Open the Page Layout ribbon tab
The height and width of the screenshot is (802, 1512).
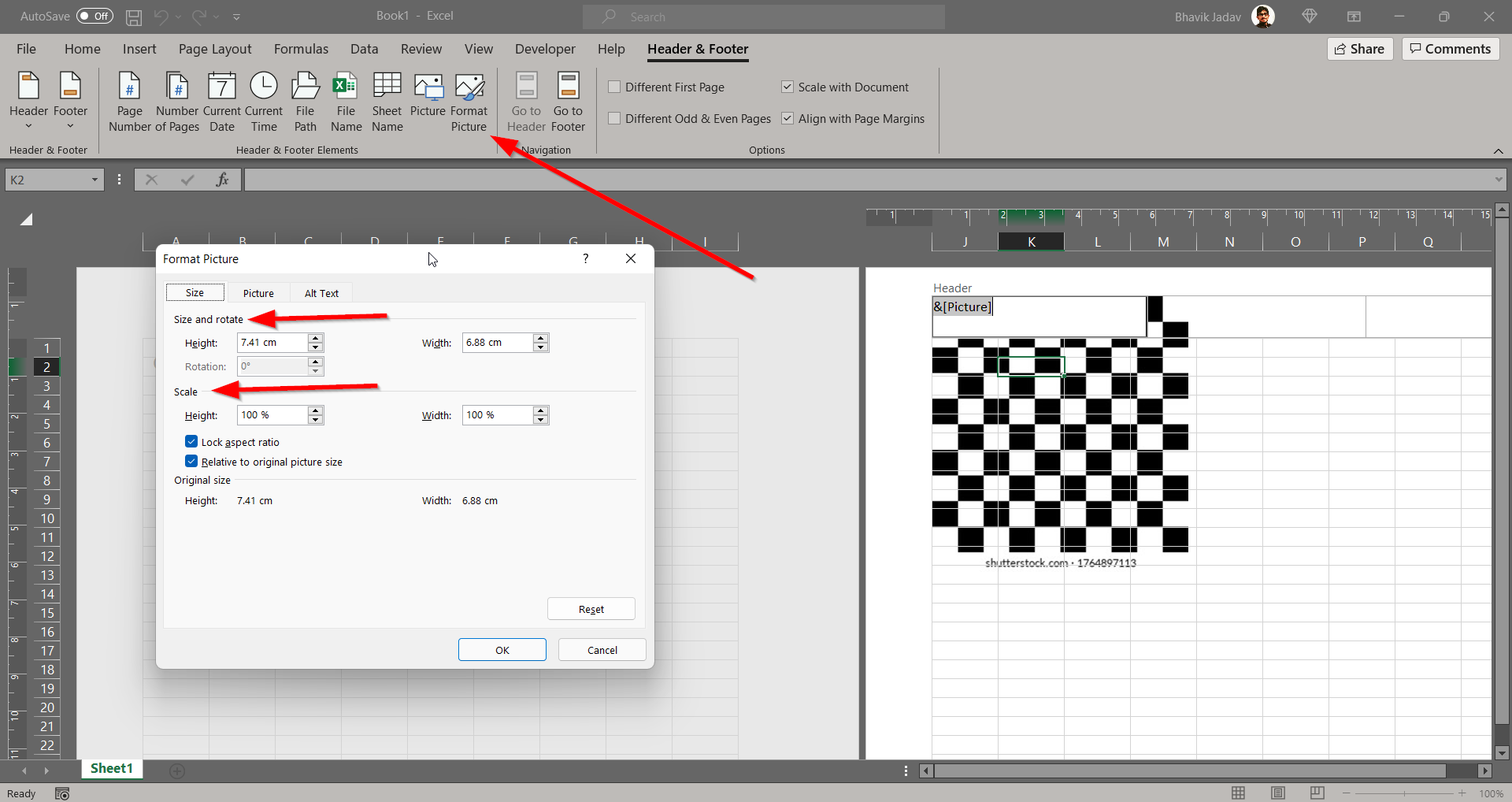click(x=215, y=49)
